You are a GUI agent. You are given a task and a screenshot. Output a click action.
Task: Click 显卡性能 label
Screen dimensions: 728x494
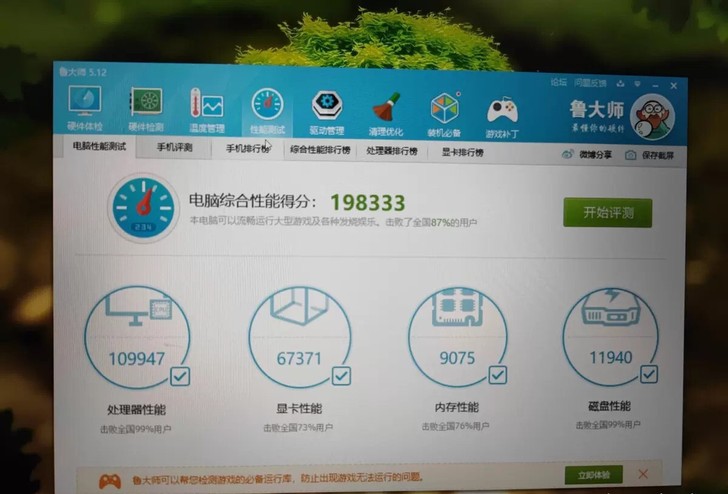tap(299, 409)
